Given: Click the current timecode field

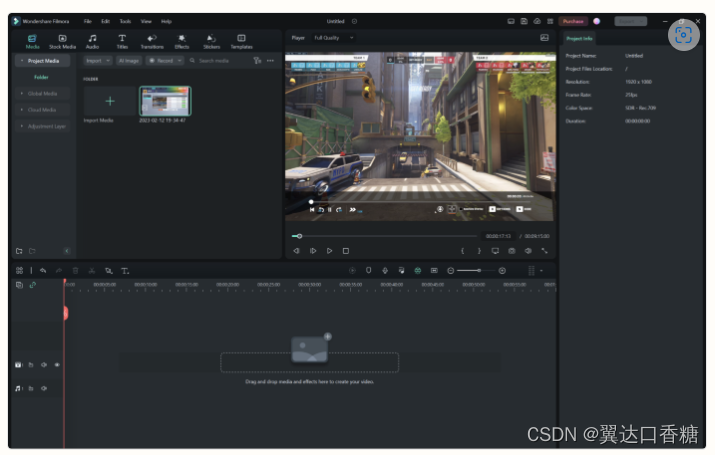Looking at the screenshot, I should 498,236.
